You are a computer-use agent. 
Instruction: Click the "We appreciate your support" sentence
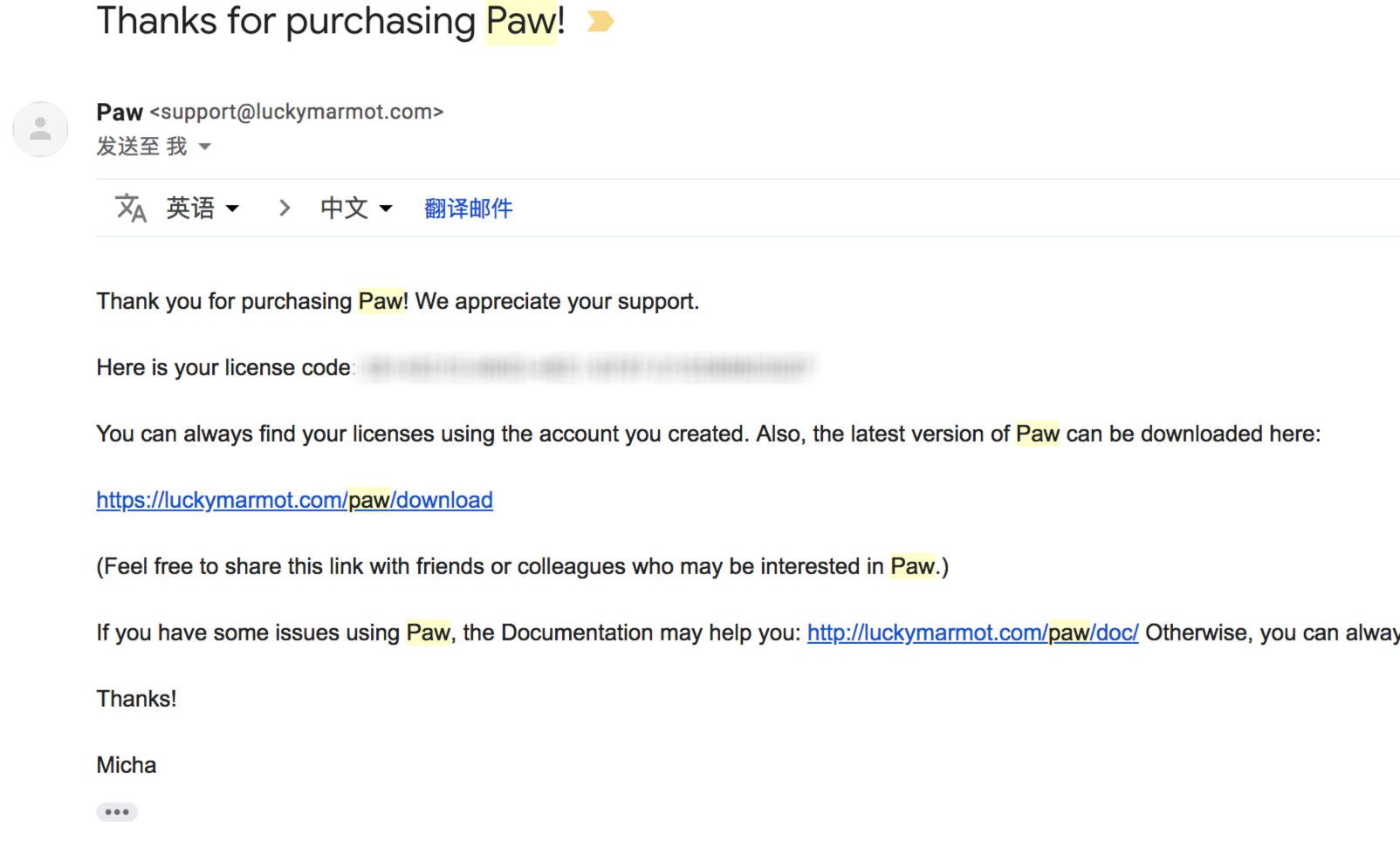(x=557, y=301)
